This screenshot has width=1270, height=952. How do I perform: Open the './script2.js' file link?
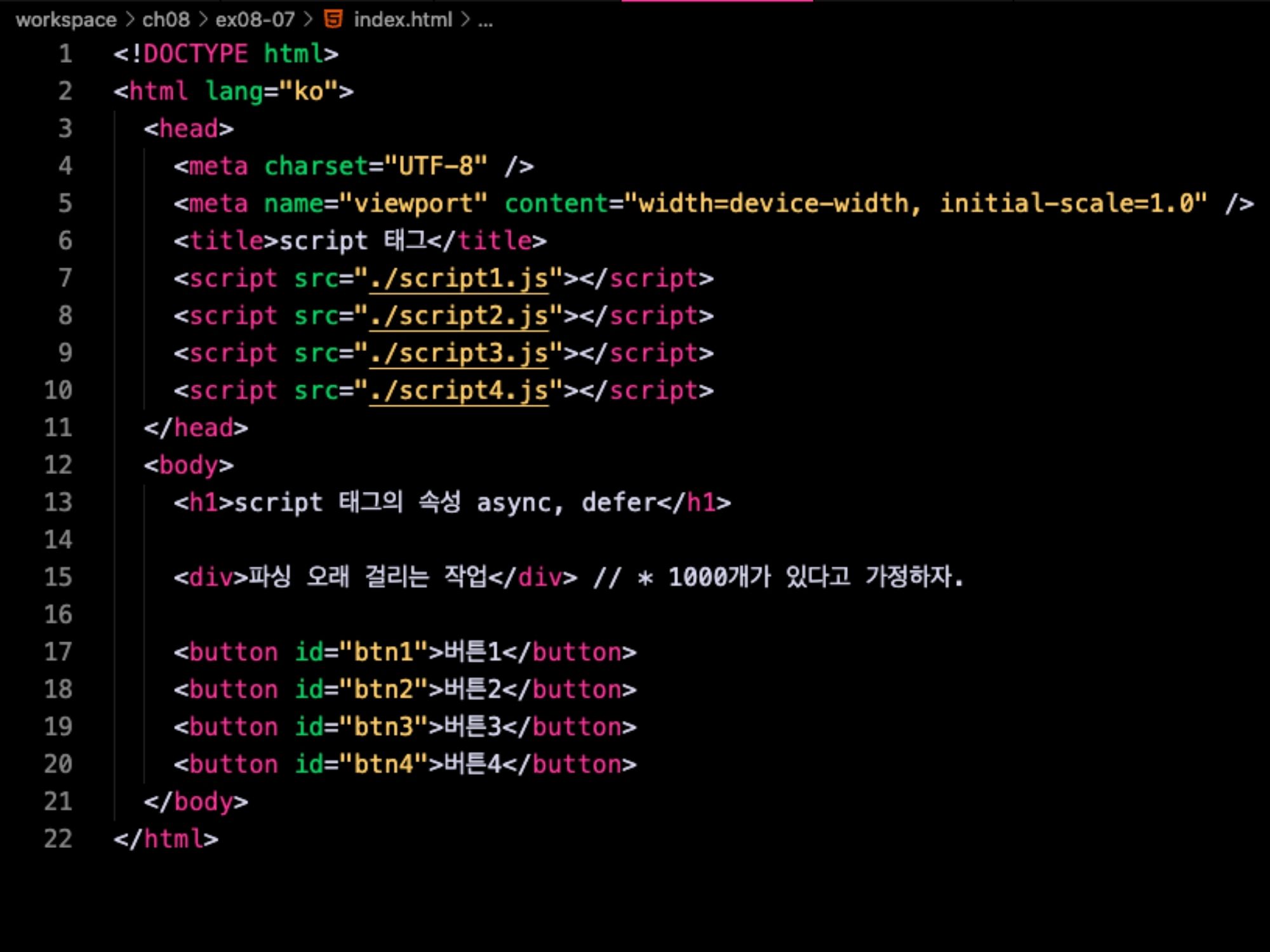tap(460, 315)
